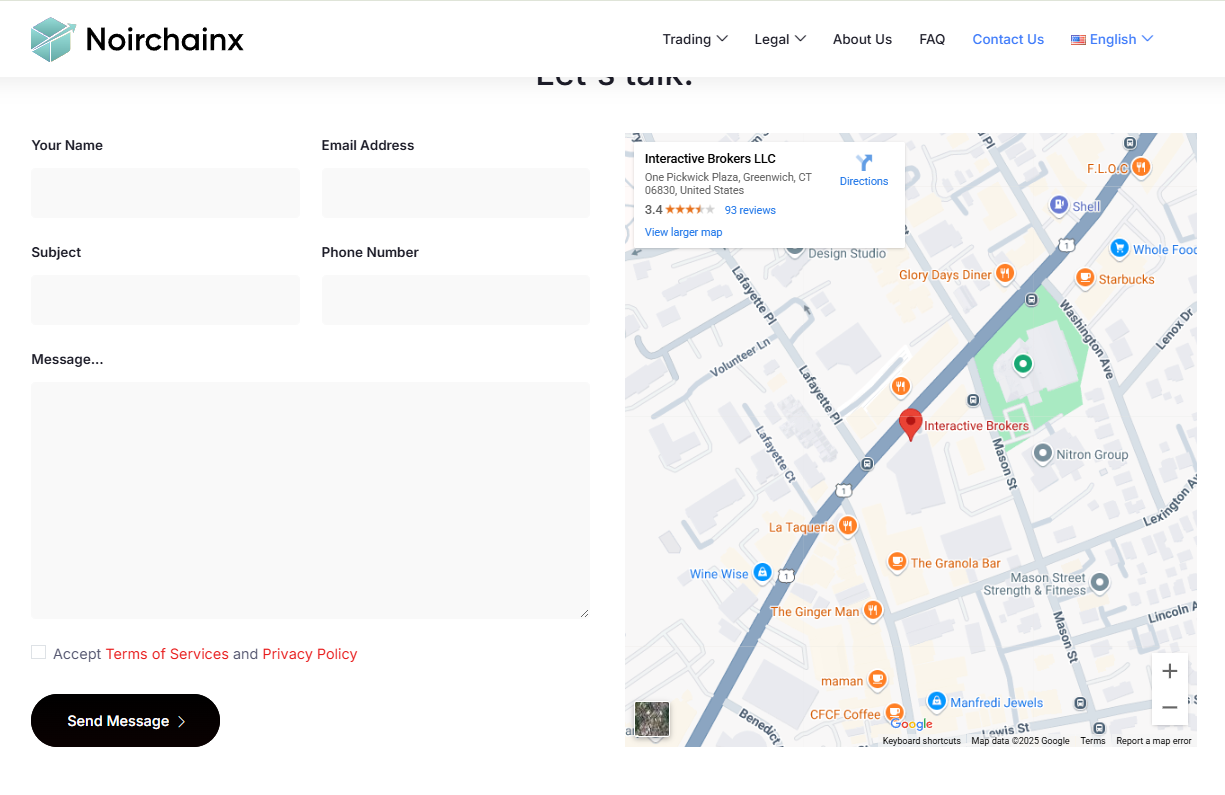This screenshot has width=1225, height=795.
Task: Click the US flag language icon
Action: (1078, 40)
